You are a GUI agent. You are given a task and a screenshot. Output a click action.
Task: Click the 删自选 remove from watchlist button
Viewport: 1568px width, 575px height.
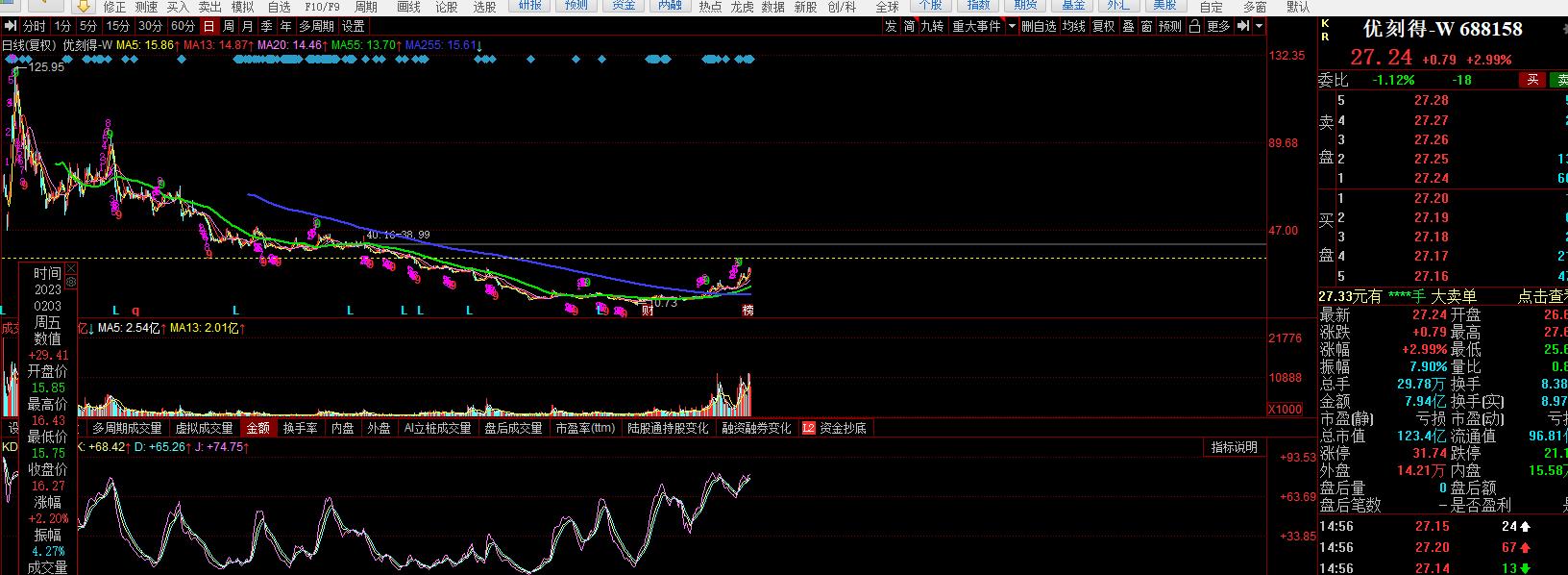point(1038,27)
